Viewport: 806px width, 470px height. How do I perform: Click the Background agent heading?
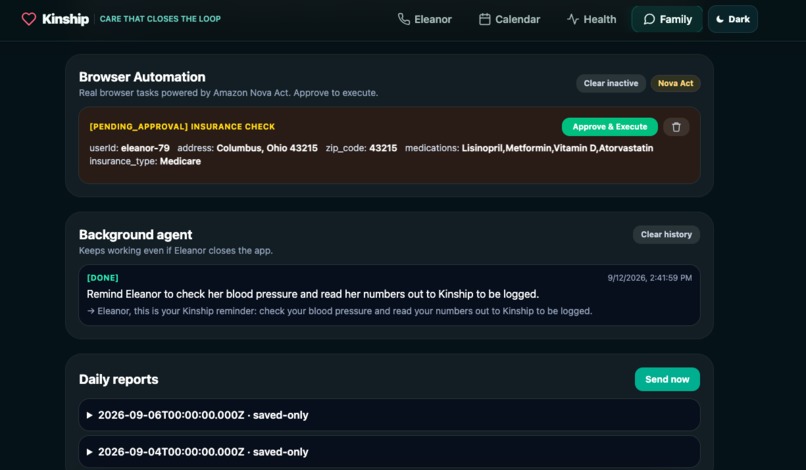[x=135, y=235]
